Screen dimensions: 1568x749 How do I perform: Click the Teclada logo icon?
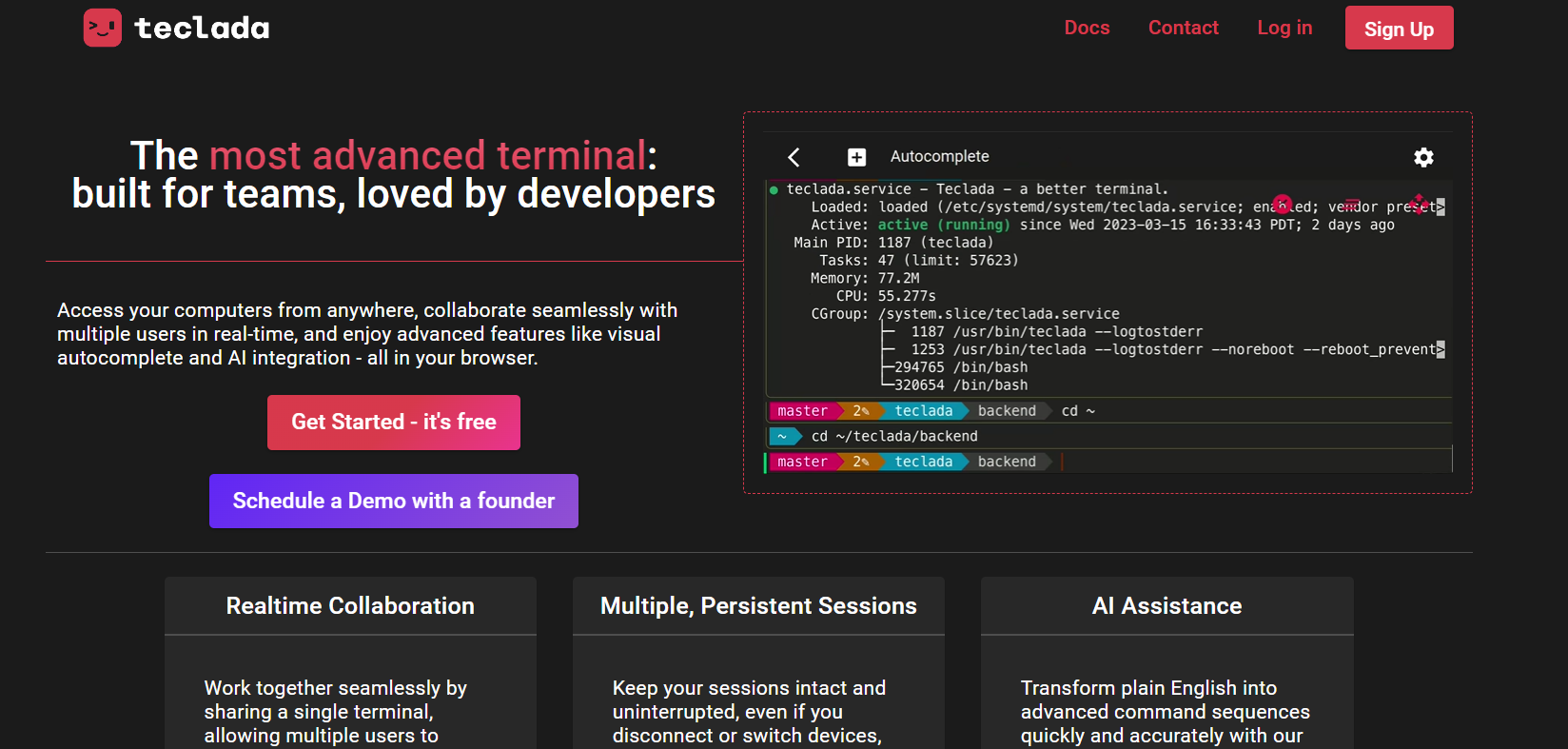pos(102,28)
